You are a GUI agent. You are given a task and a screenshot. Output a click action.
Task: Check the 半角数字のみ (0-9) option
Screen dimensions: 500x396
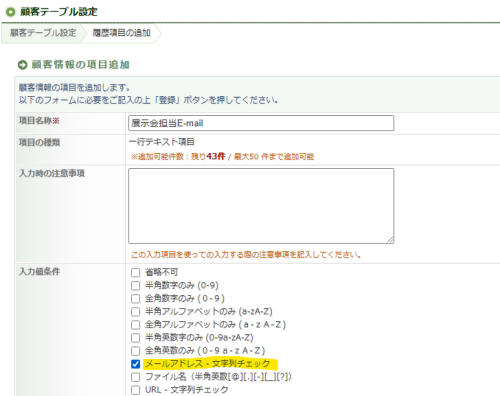[135, 286]
